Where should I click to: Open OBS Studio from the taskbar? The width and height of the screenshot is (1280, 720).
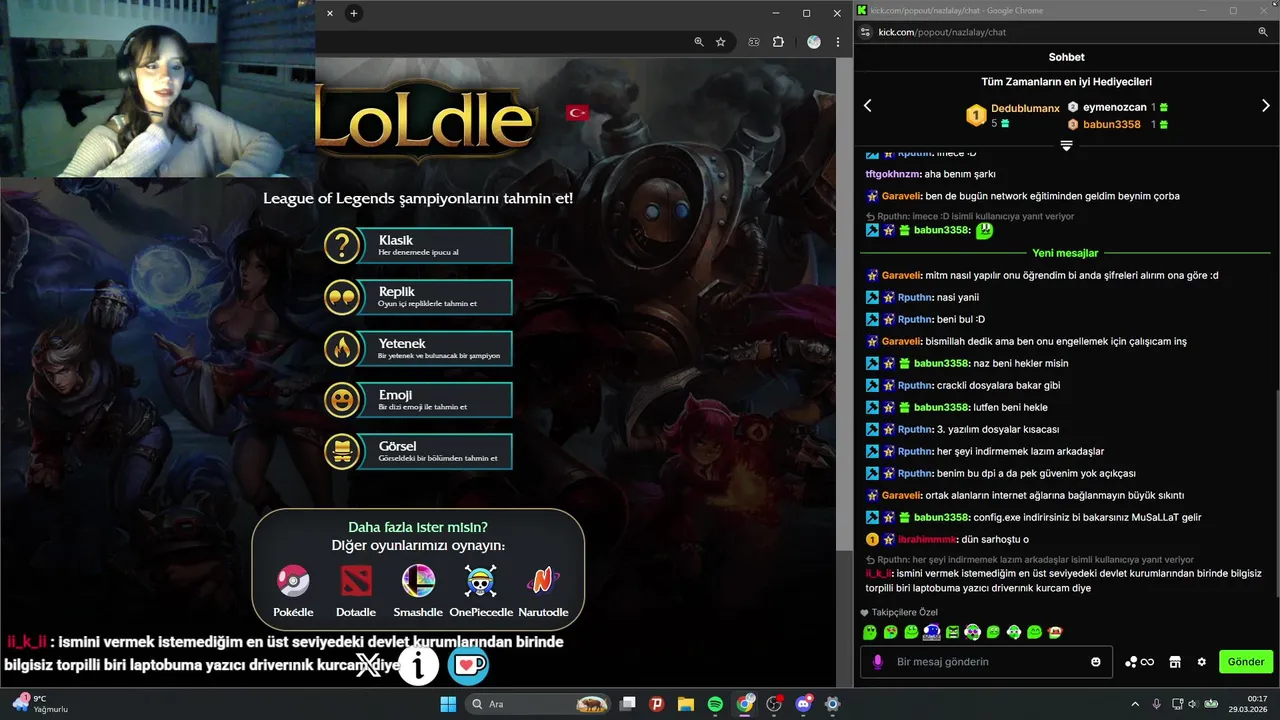tap(774, 704)
